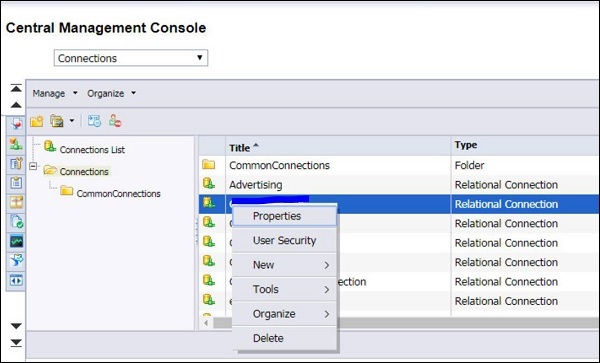This screenshot has height=363, width=600.
Task: Expand the Manage menu dropdown
Action: (54, 93)
